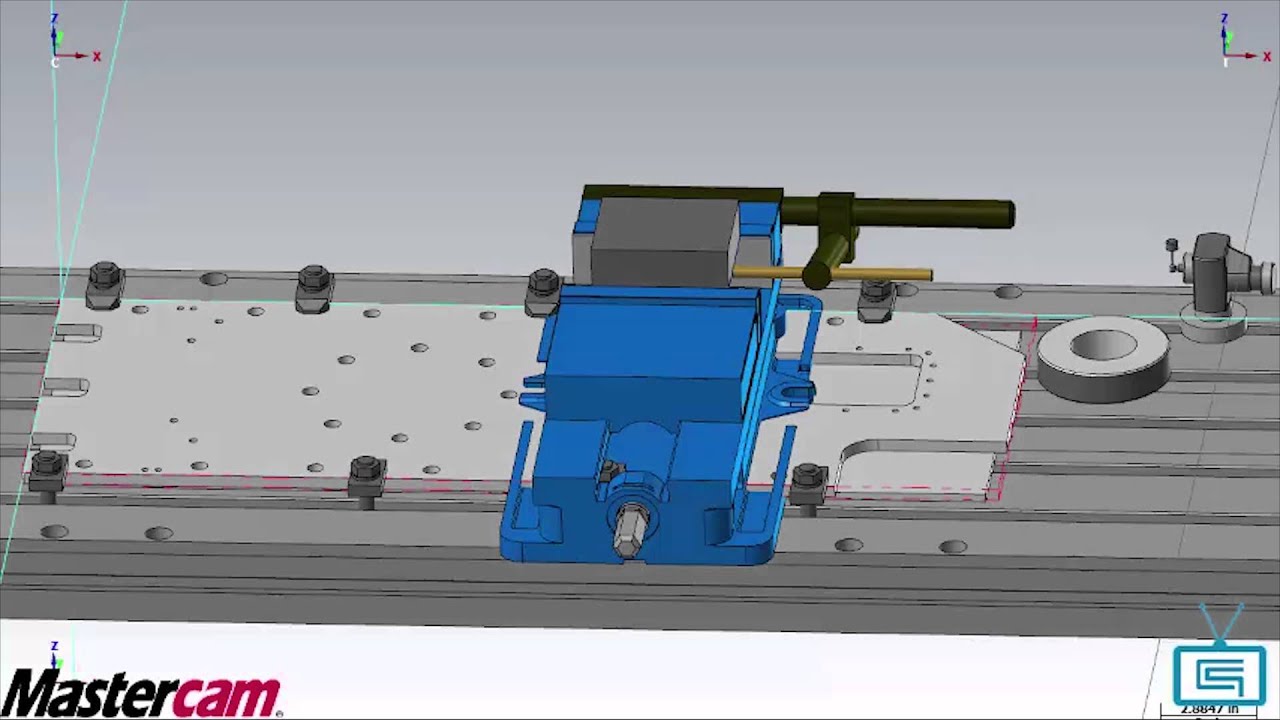
Task: Select the thin brass-colored rod
Action: [x=832, y=273]
